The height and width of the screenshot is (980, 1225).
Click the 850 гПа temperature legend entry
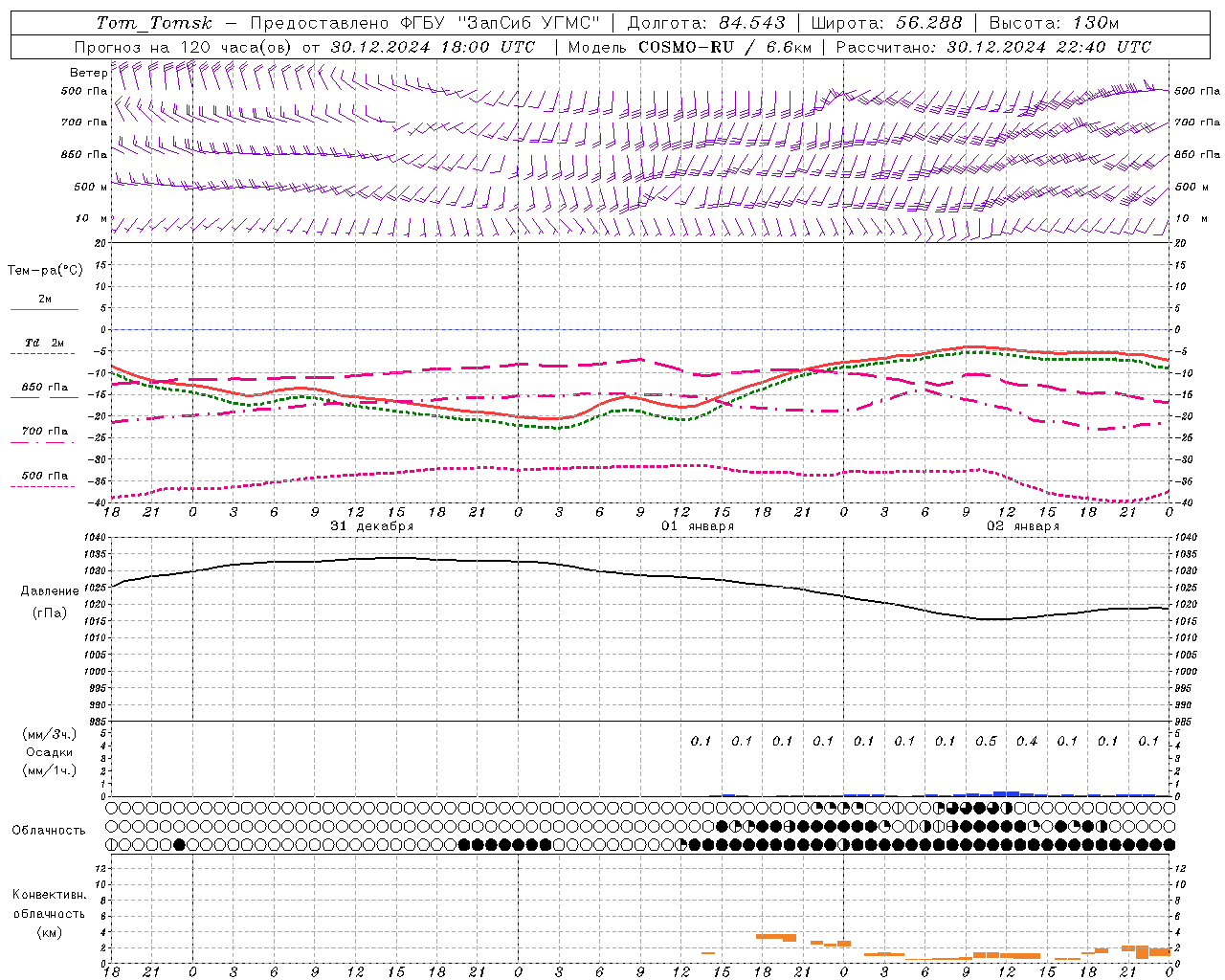point(44,388)
